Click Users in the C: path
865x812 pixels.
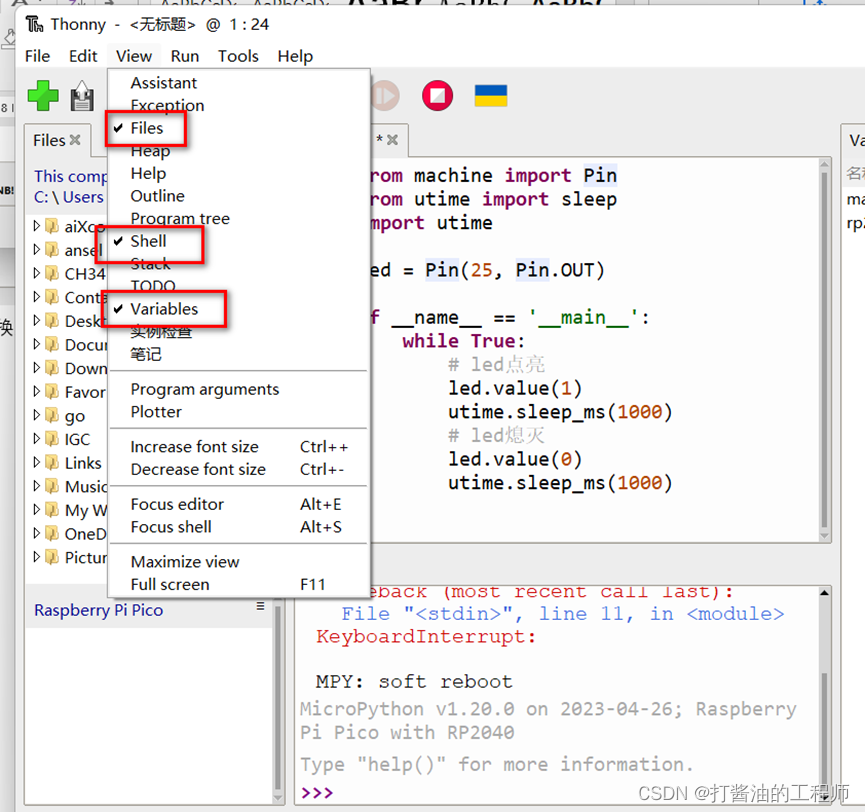[x=83, y=197]
